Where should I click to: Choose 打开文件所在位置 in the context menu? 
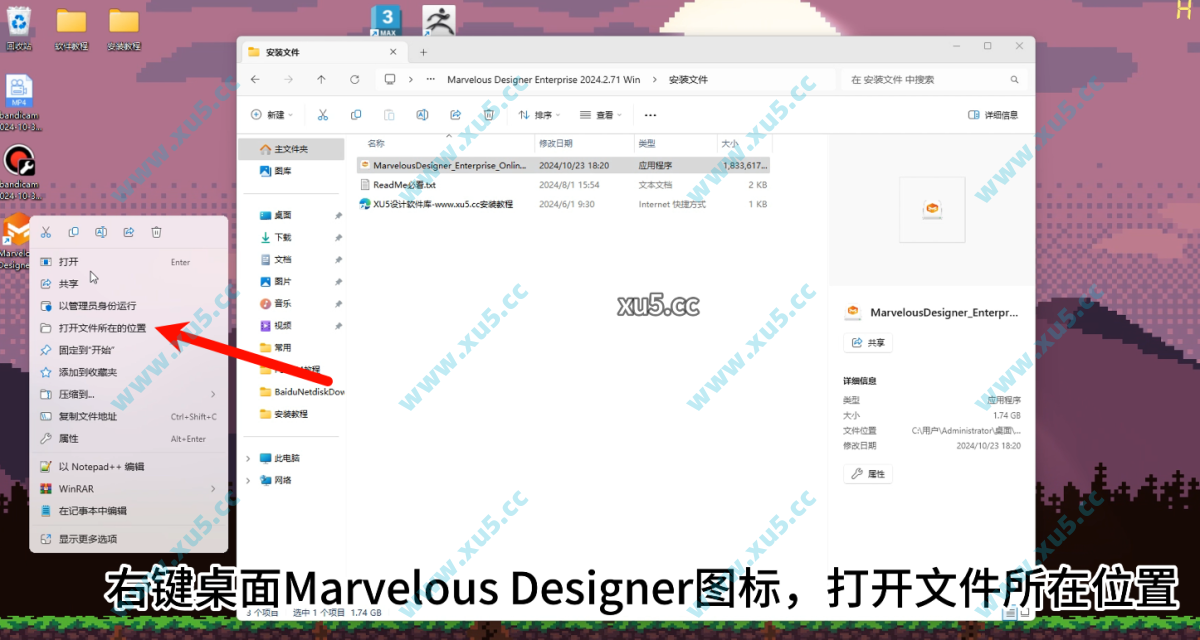[110, 327]
